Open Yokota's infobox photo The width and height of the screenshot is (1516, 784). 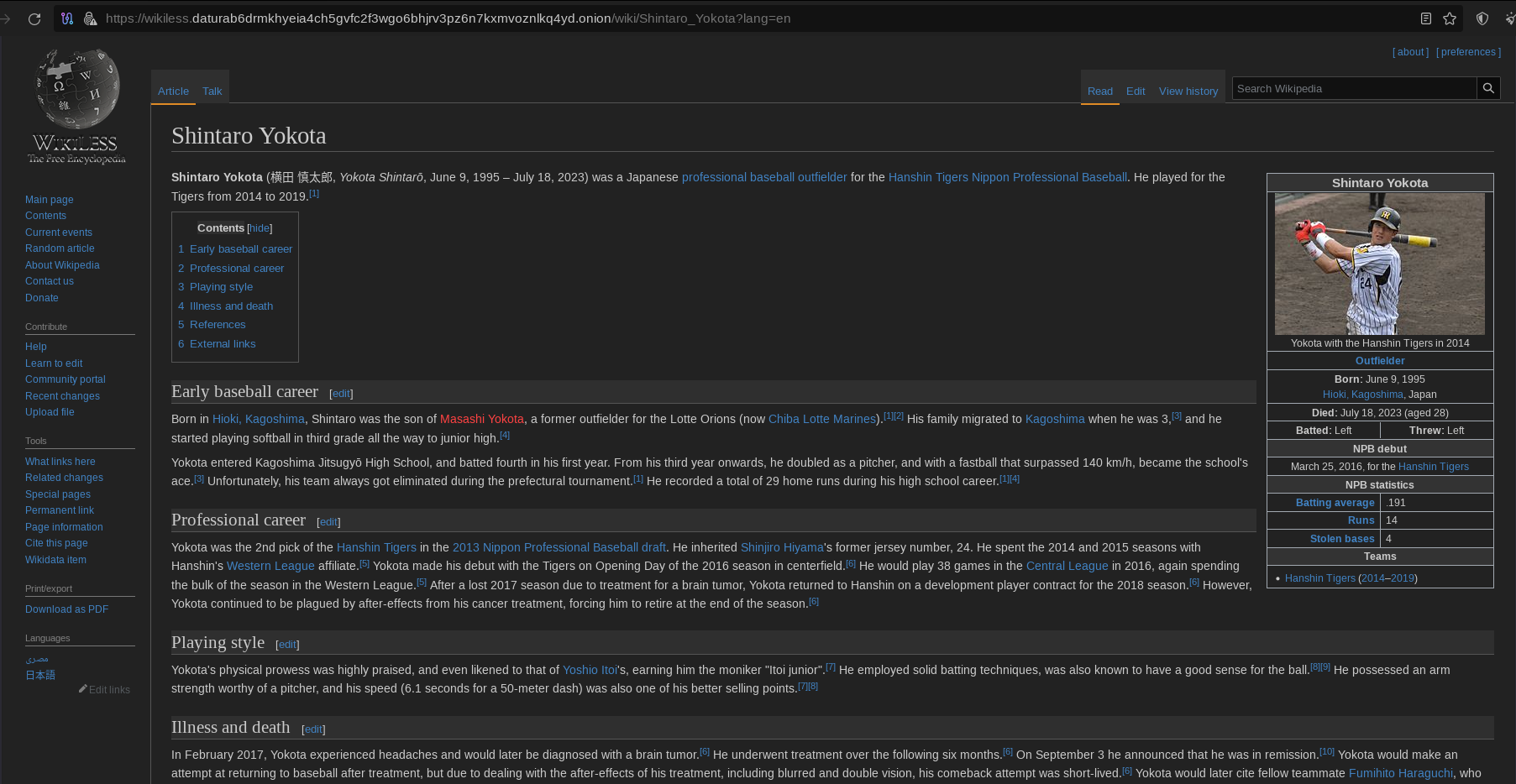click(1379, 264)
